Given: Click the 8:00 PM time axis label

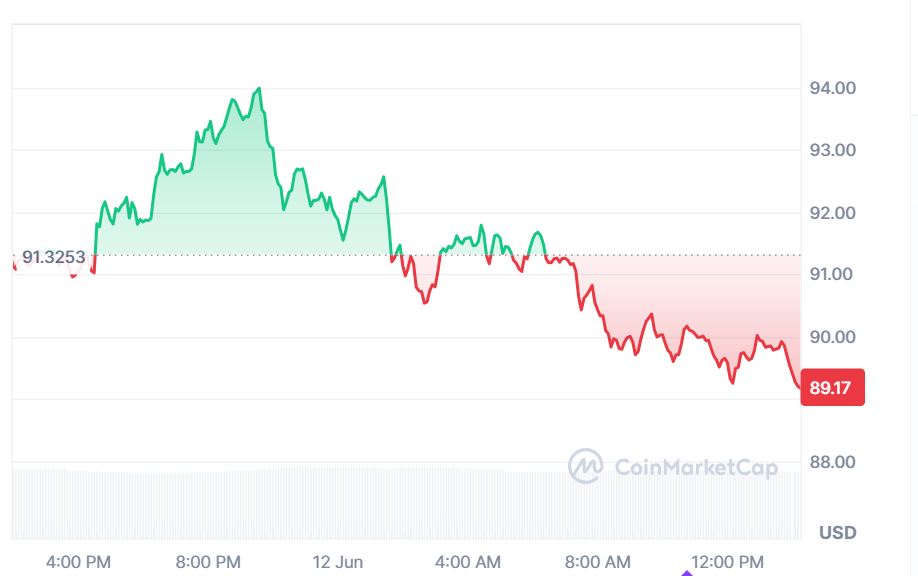Looking at the screenshot, I should (208, 563).
